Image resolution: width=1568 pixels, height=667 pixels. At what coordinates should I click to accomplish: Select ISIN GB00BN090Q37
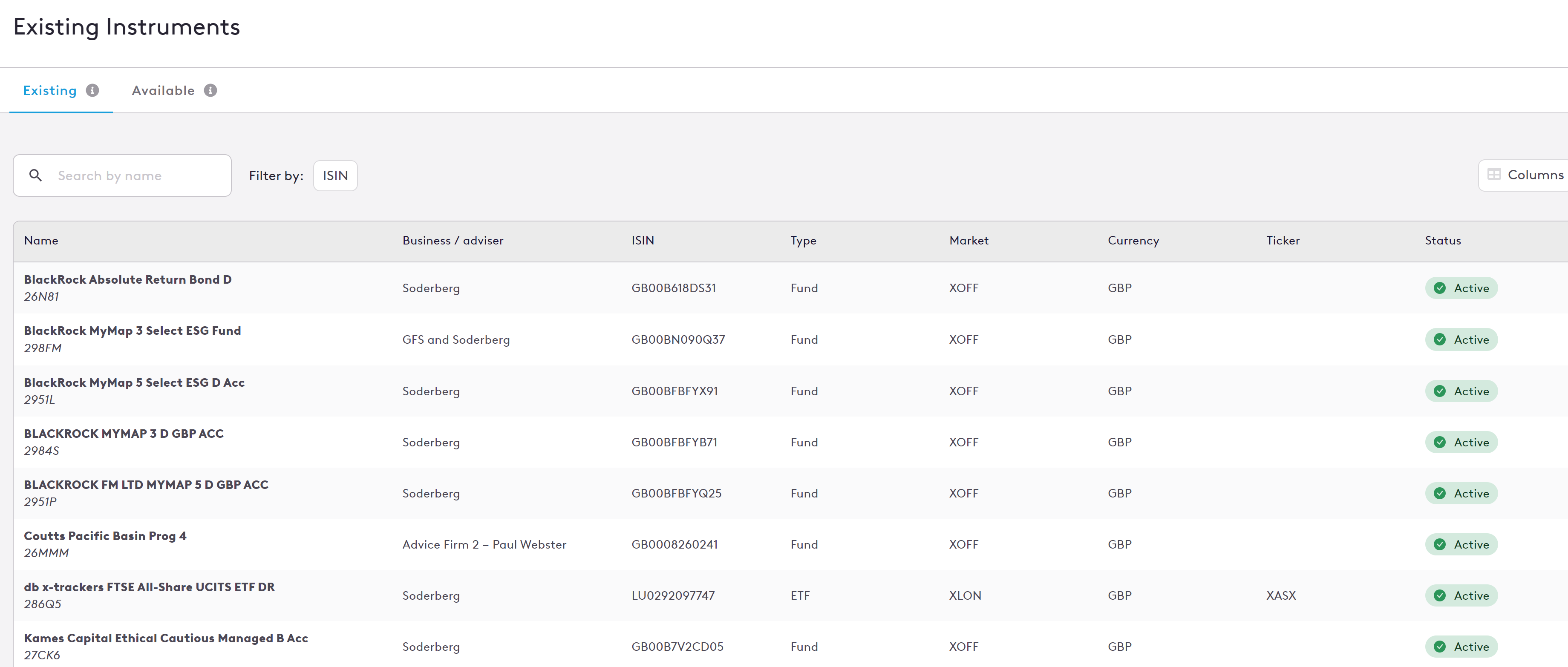coord(678,339)
